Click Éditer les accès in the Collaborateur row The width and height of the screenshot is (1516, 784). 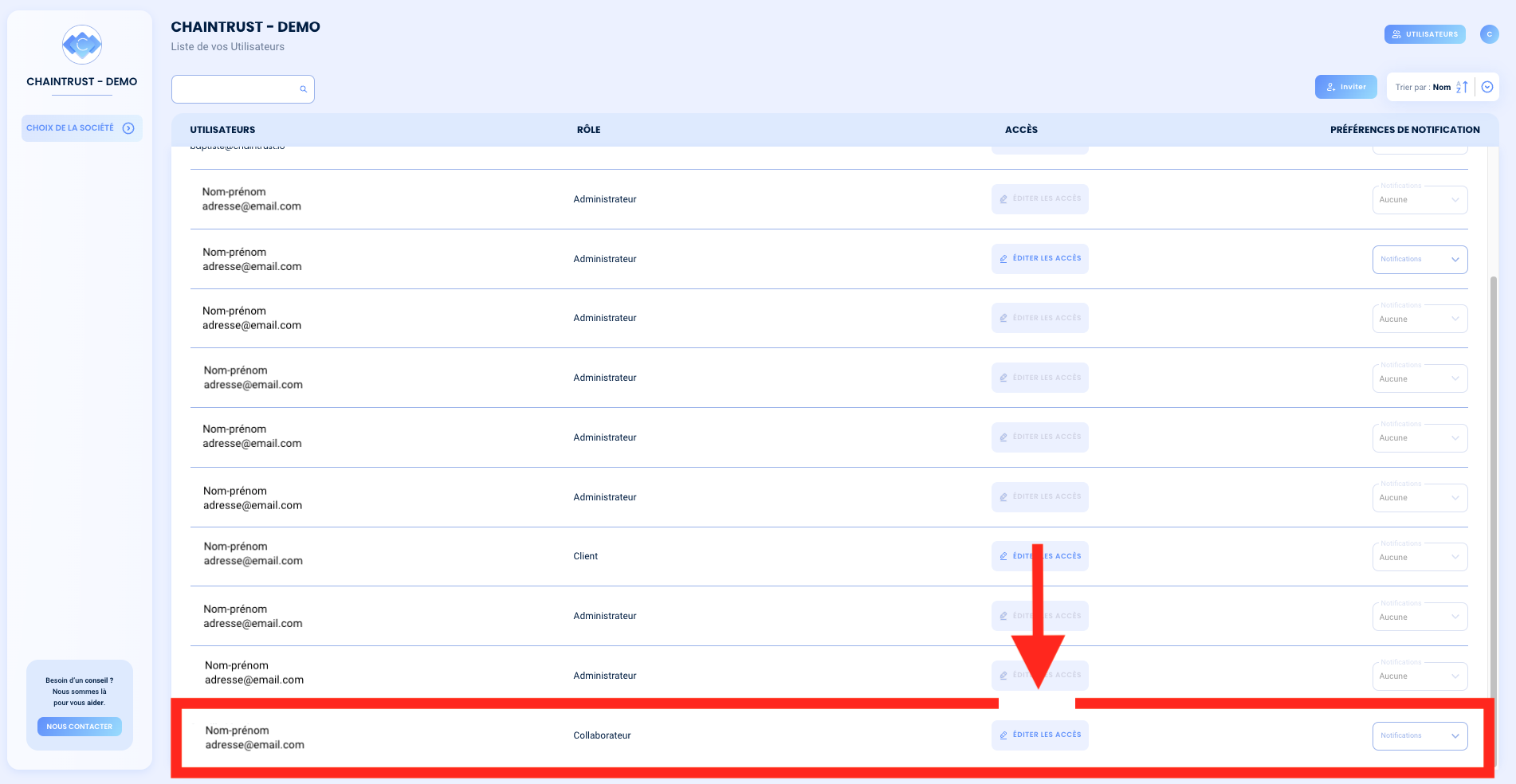click(x=1039, y=735)
